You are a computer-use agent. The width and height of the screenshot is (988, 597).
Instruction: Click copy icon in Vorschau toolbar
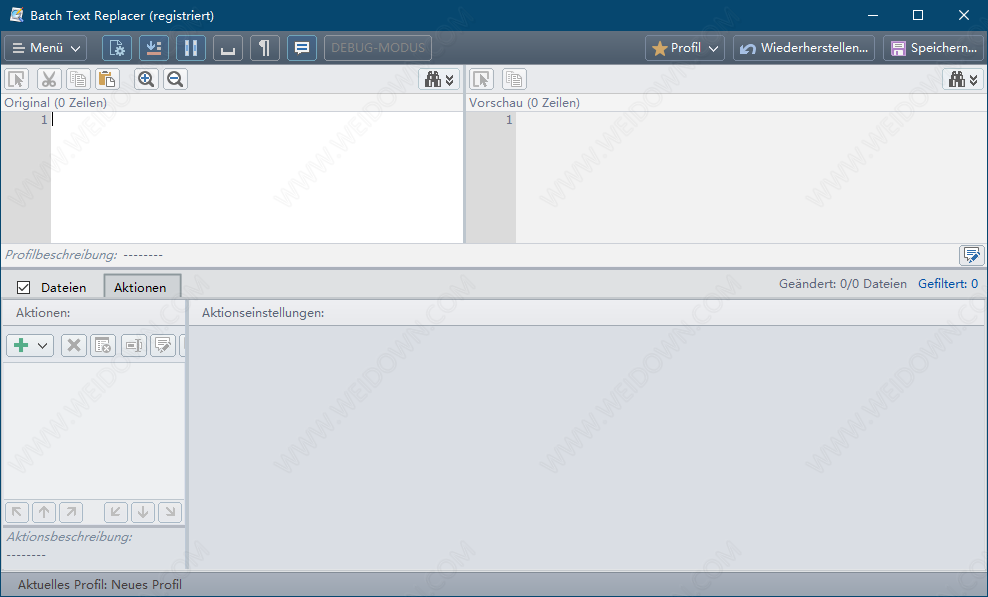pos(514,79)
